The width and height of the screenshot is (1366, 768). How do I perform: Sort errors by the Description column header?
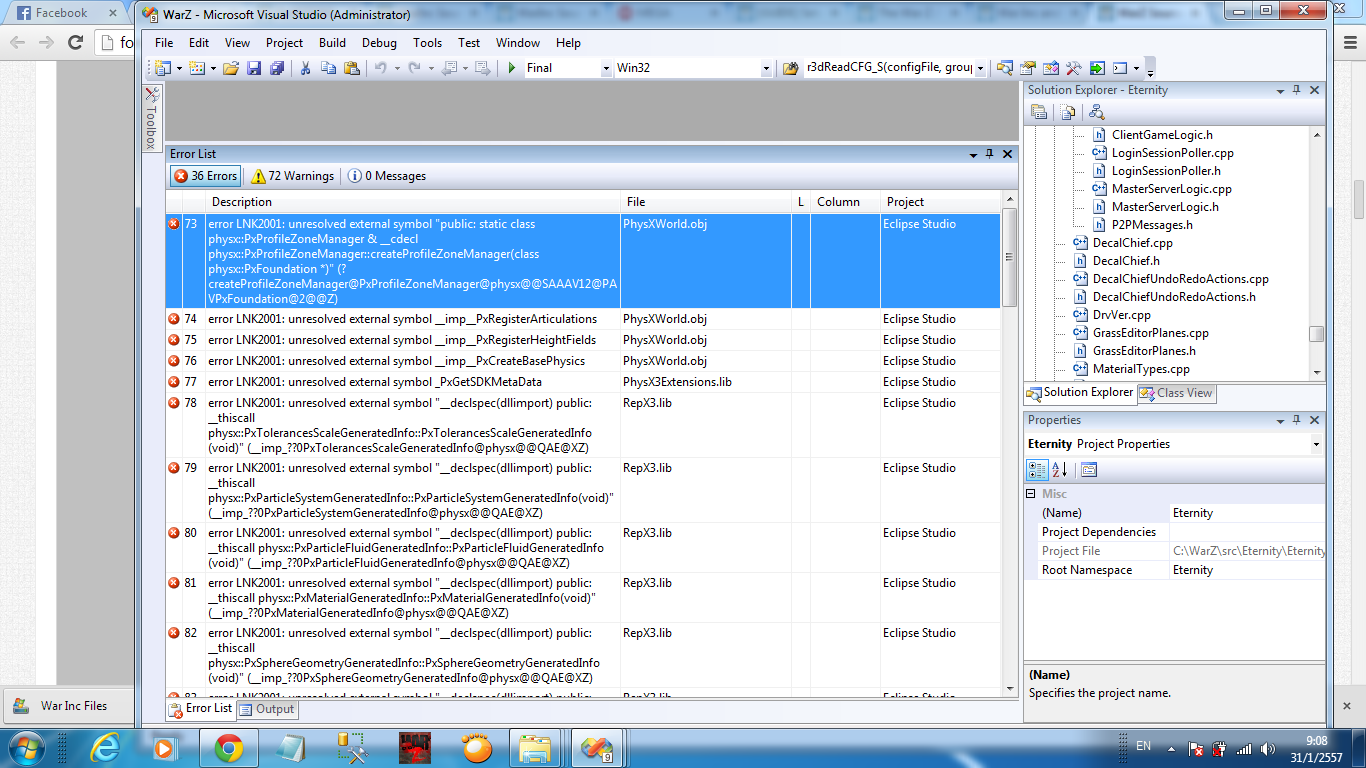click(413, 202)
